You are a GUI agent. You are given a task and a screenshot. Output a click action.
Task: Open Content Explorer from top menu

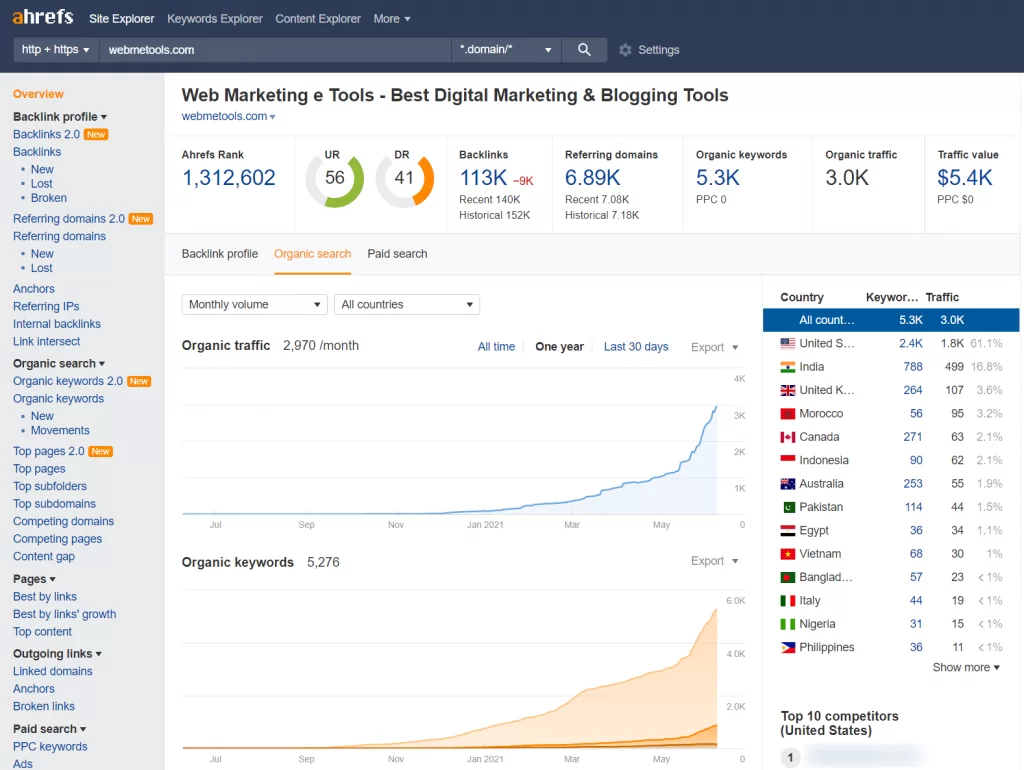click(x=317, y=18)
